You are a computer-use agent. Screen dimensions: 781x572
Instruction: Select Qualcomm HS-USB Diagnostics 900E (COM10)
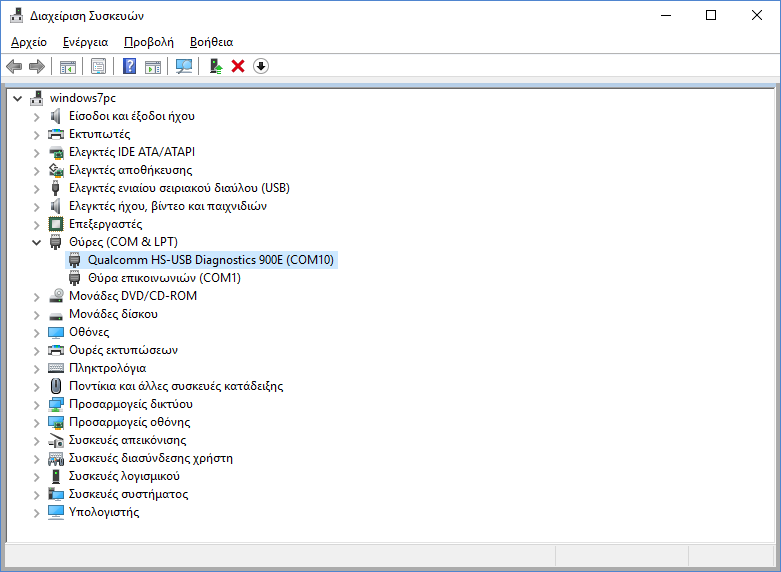point(211,260)
